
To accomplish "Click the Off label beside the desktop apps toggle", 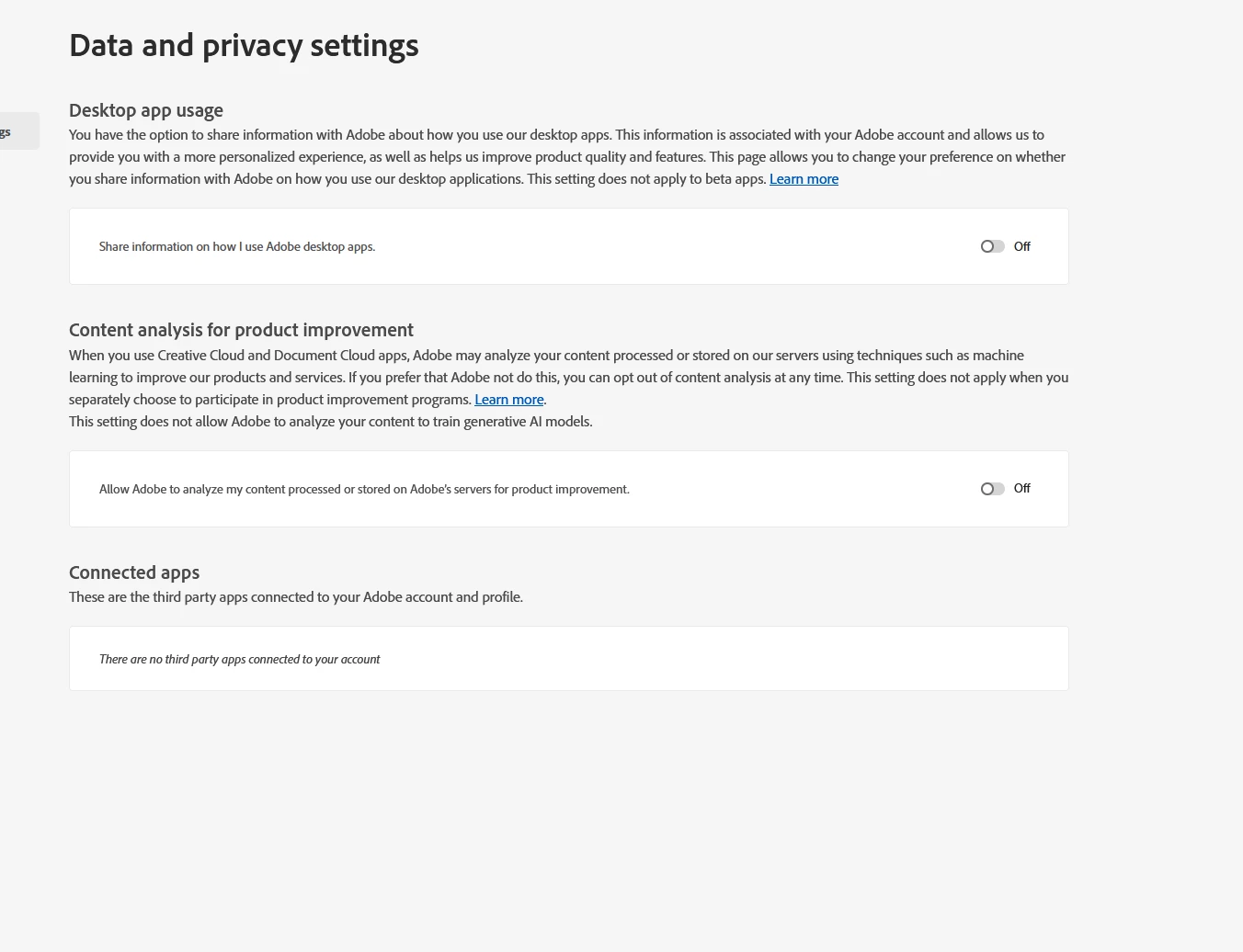I will pos(1021,246).
